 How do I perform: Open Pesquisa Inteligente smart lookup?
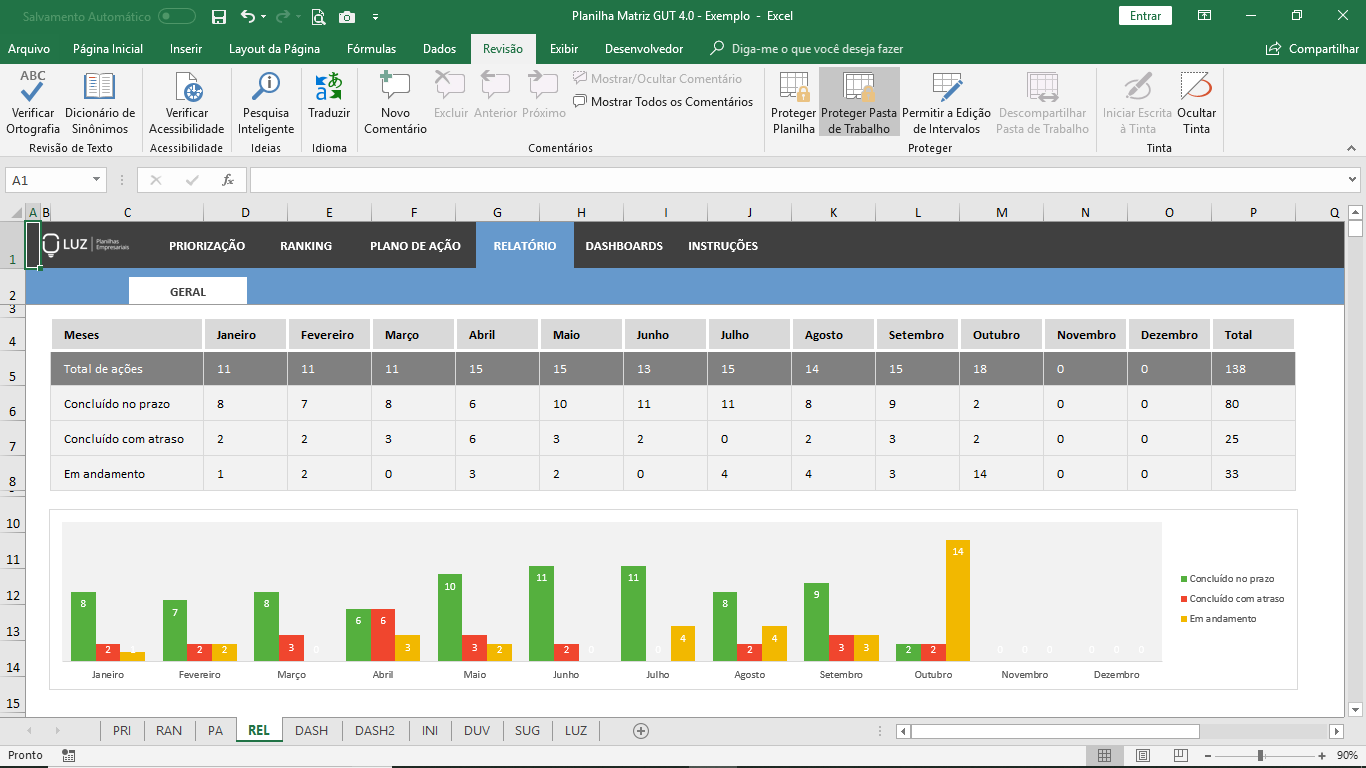tap(266, 88)
